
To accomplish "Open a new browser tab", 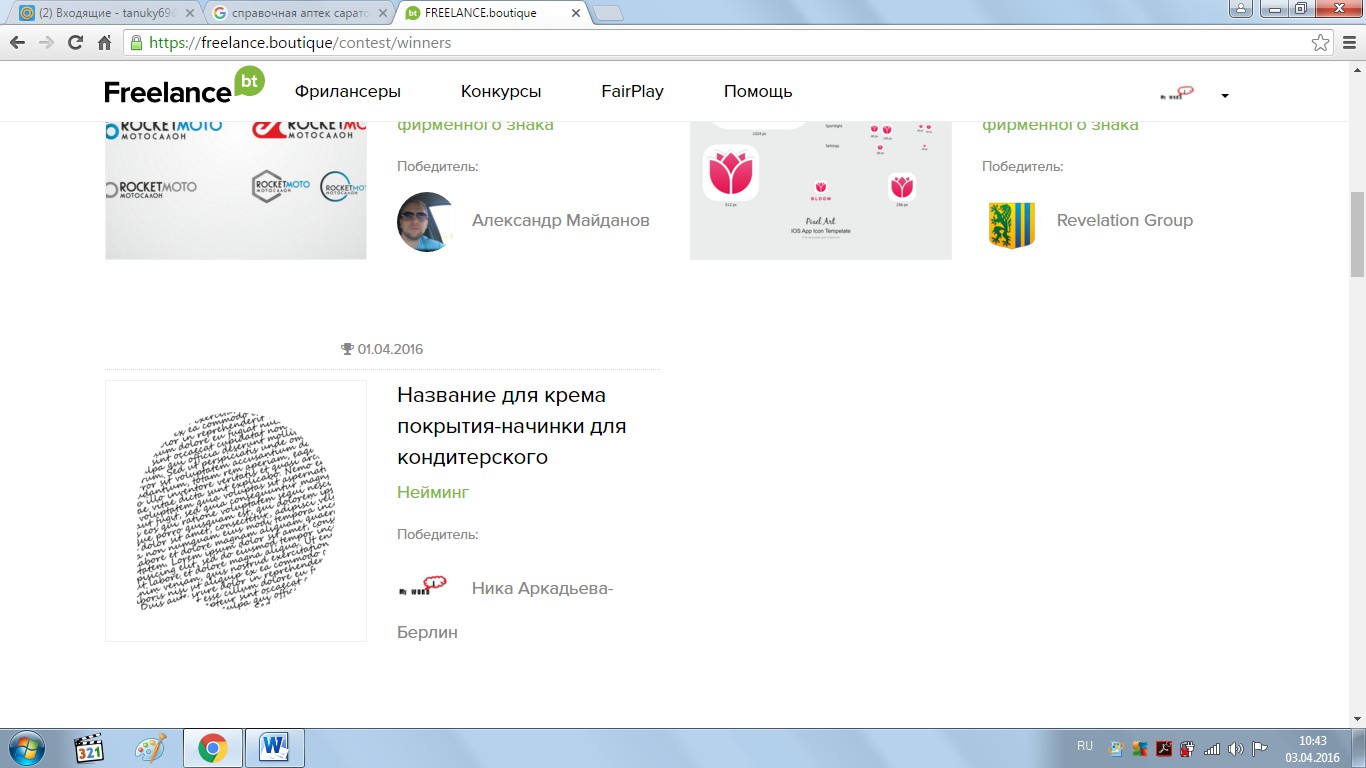I will (x=607, y=13).
